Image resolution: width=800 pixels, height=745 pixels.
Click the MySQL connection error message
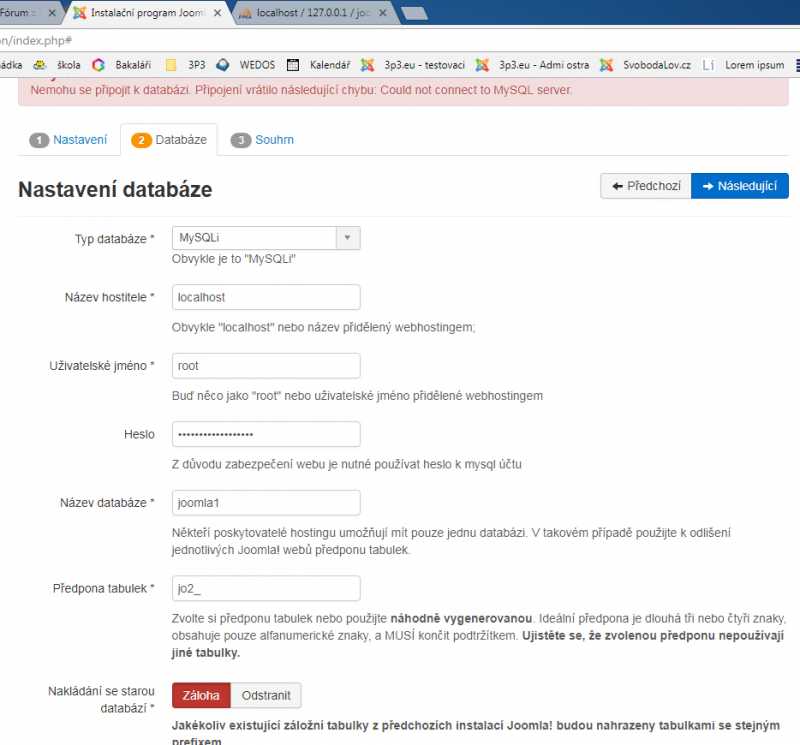coord(301,90)
